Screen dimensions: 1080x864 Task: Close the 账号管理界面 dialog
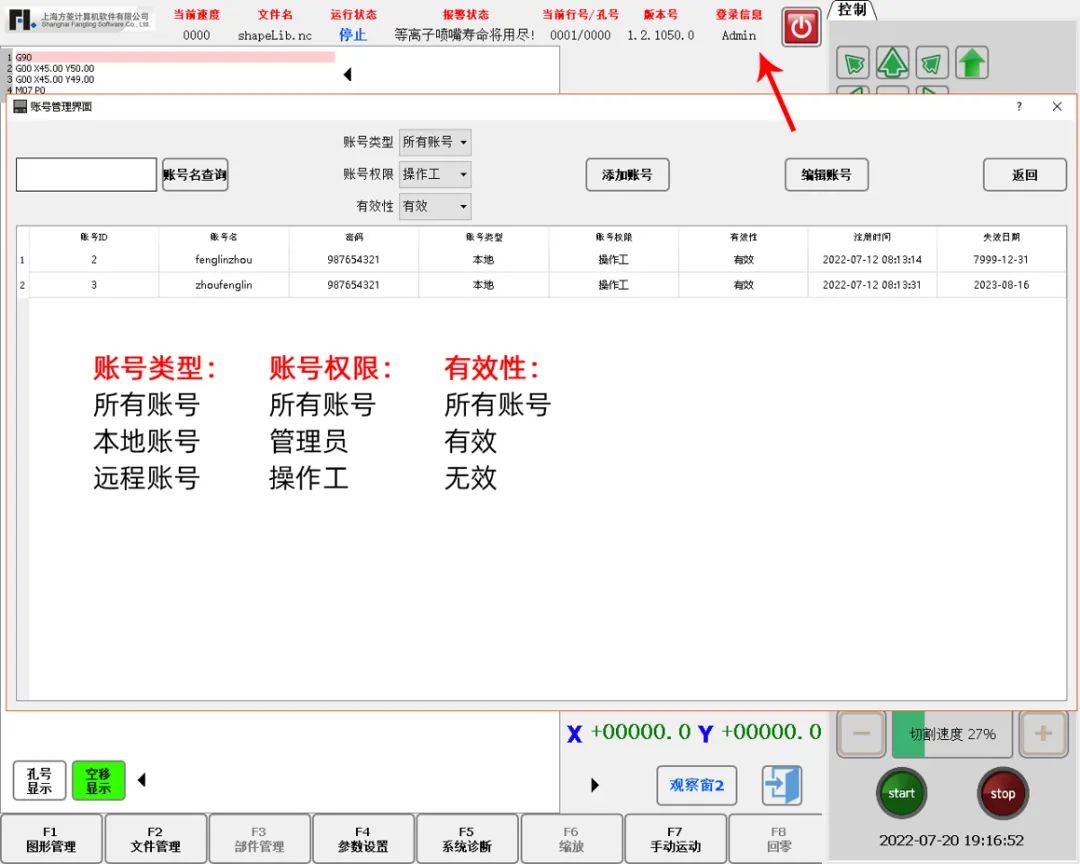tap(1057, 106)
